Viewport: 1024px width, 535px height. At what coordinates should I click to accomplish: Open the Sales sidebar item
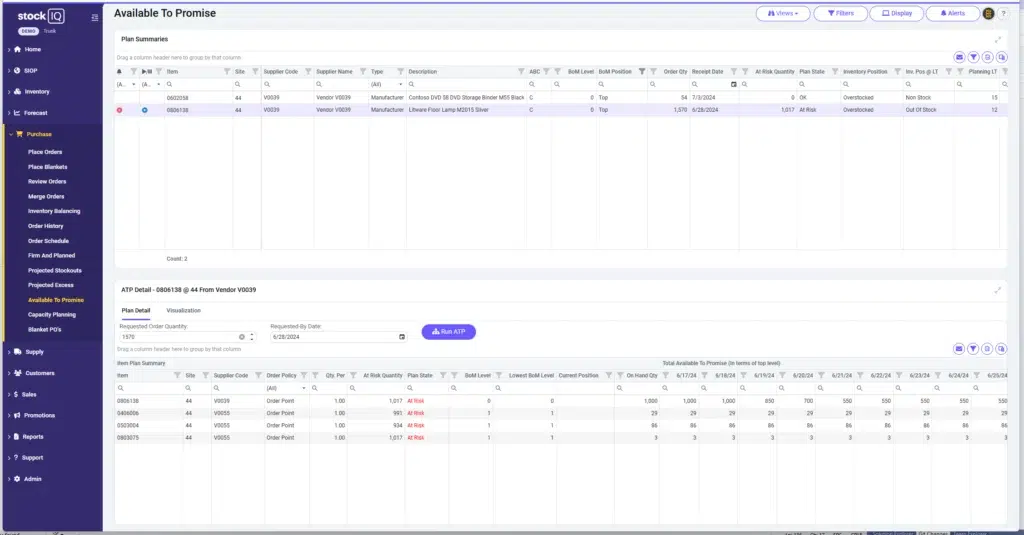[29, 395]
